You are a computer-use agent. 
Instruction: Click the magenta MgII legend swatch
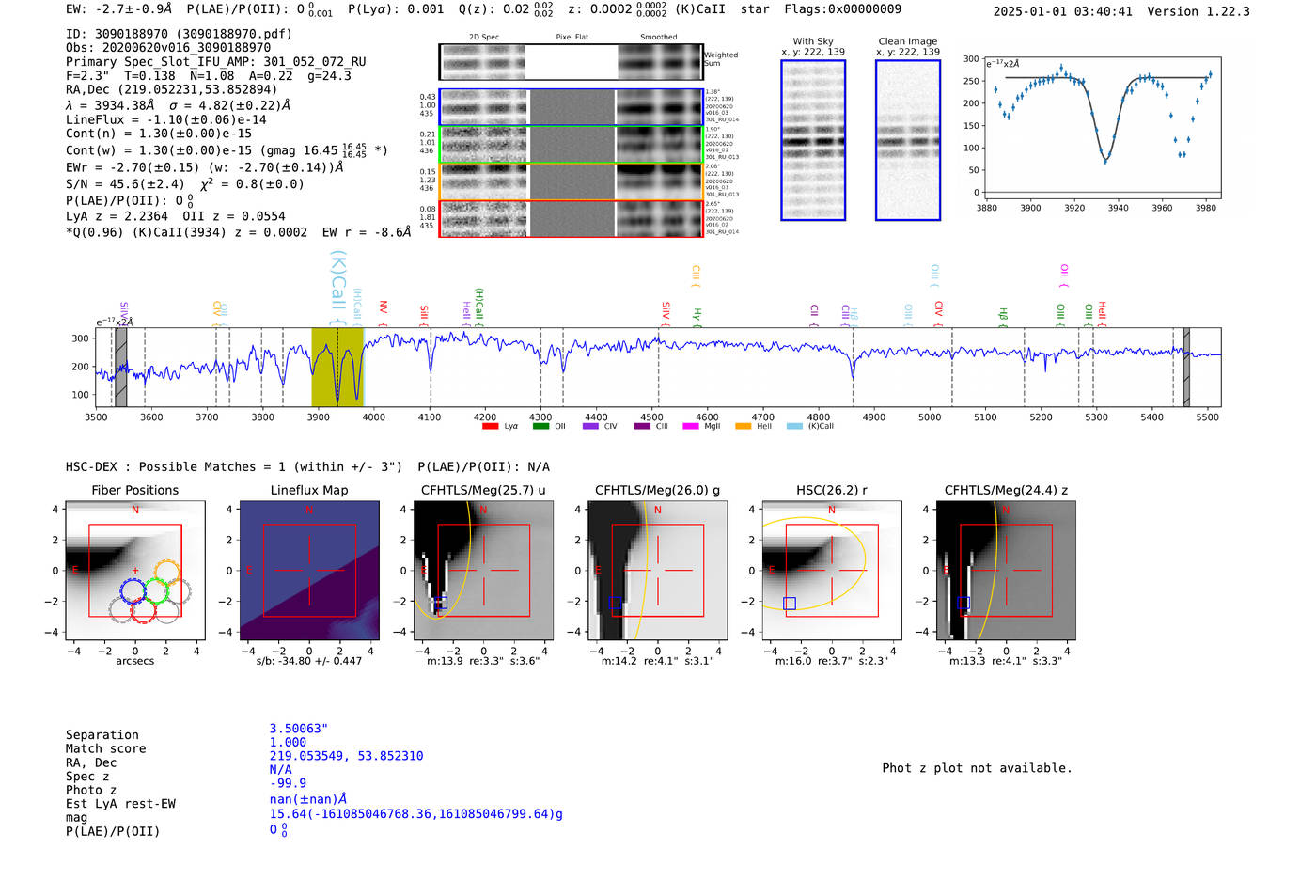tap(691, 427)
